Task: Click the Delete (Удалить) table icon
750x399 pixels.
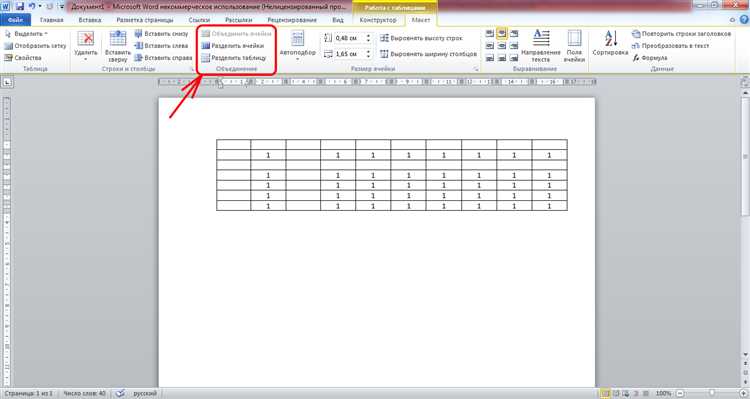Action: click(86, 45)
